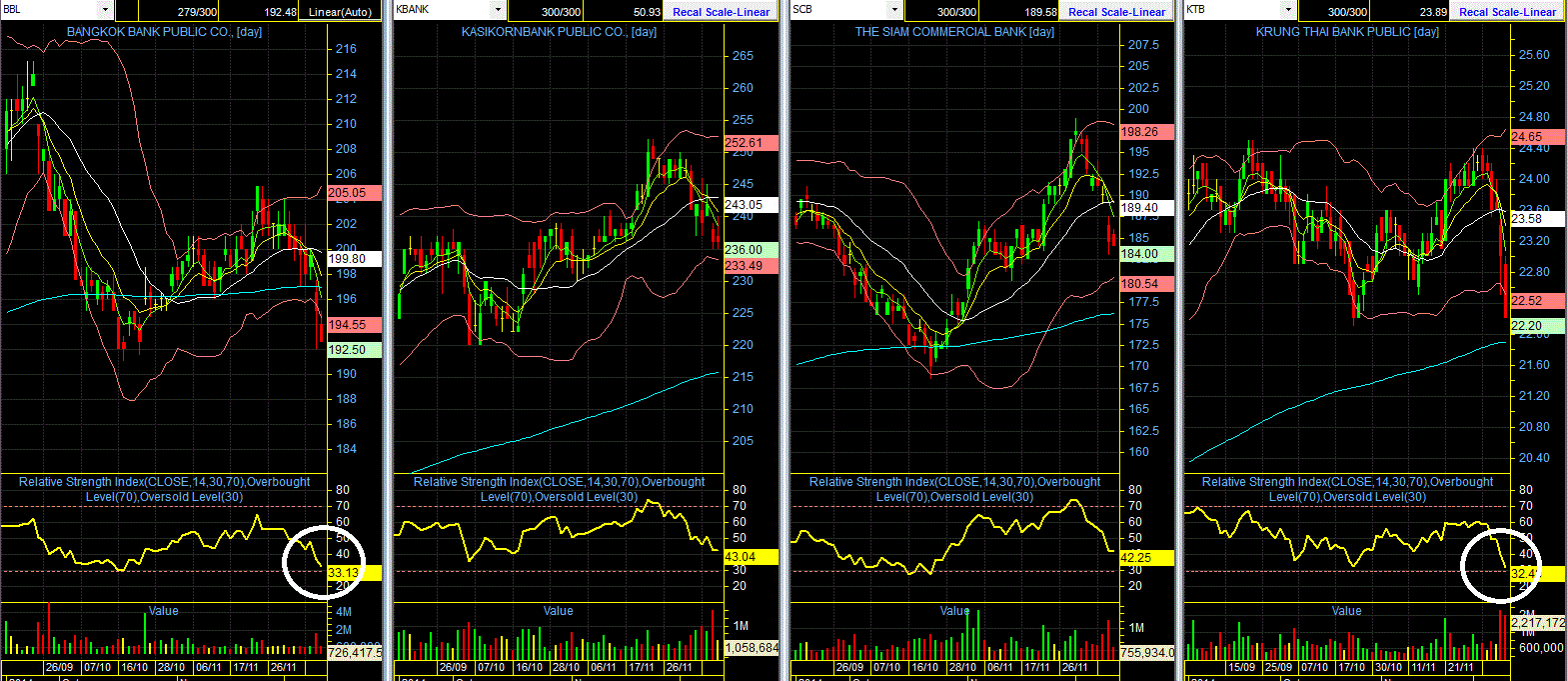This screenshot has width=1568, height=681.
Task: Click the 726,417.5 volume value on BBL
Action: 355,652
